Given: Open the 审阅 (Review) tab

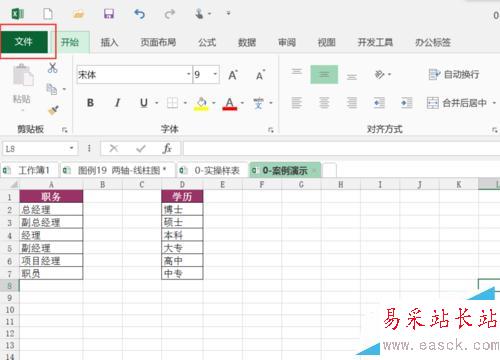Looking at the screenshot, I should tap(287, 42).
